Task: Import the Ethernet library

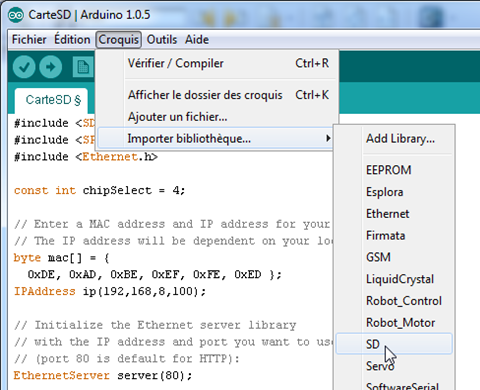Action: [394, 214]
